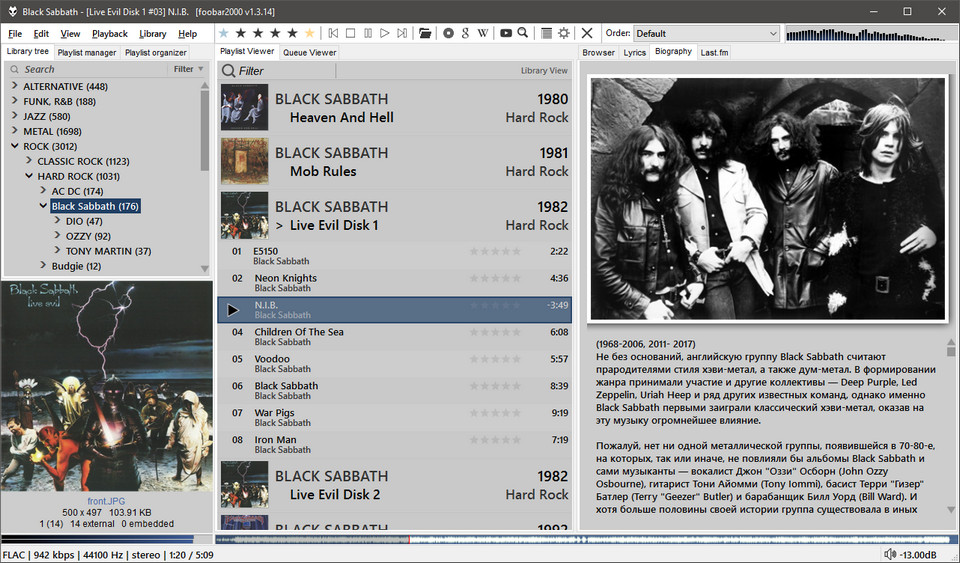The width and height of the screenshot is (960, 563).
Task: Rate the War Pigs track with stars
Action: [x=495, y=413]
